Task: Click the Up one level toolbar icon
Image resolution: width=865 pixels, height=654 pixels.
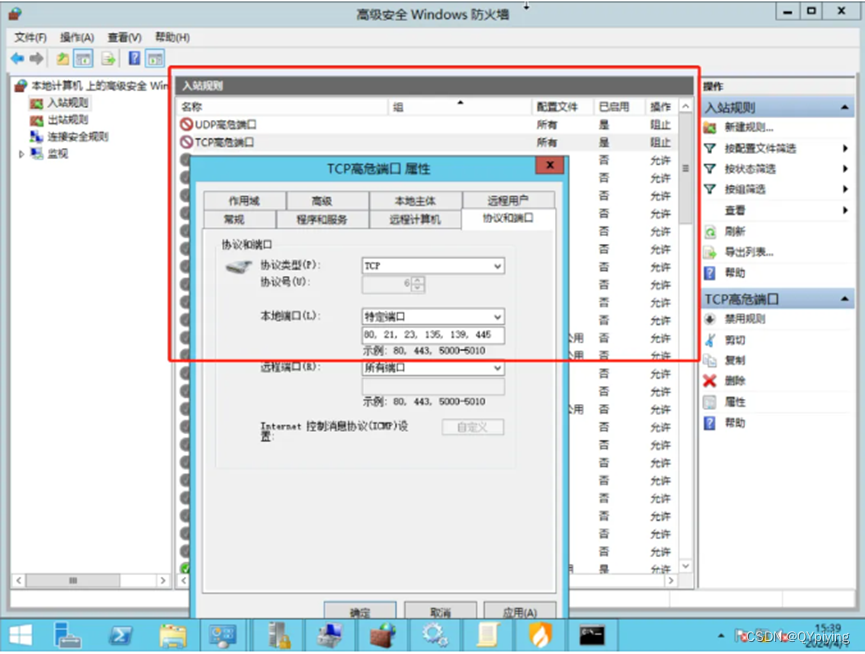Action: click(x=63, y=58)
